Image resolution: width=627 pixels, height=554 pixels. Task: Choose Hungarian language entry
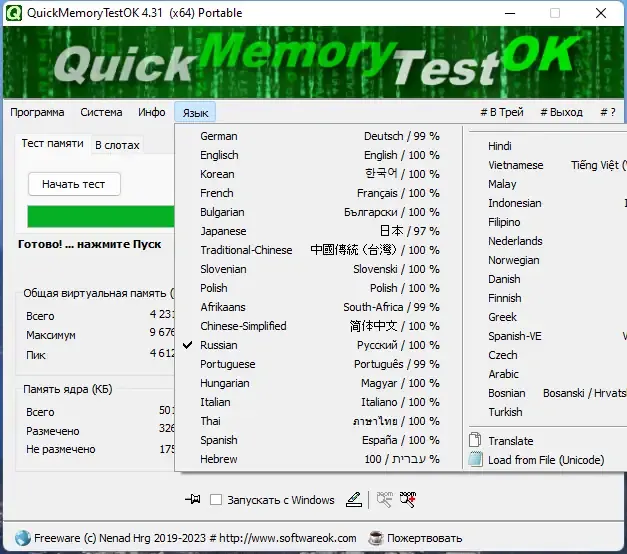pos(319,383)
